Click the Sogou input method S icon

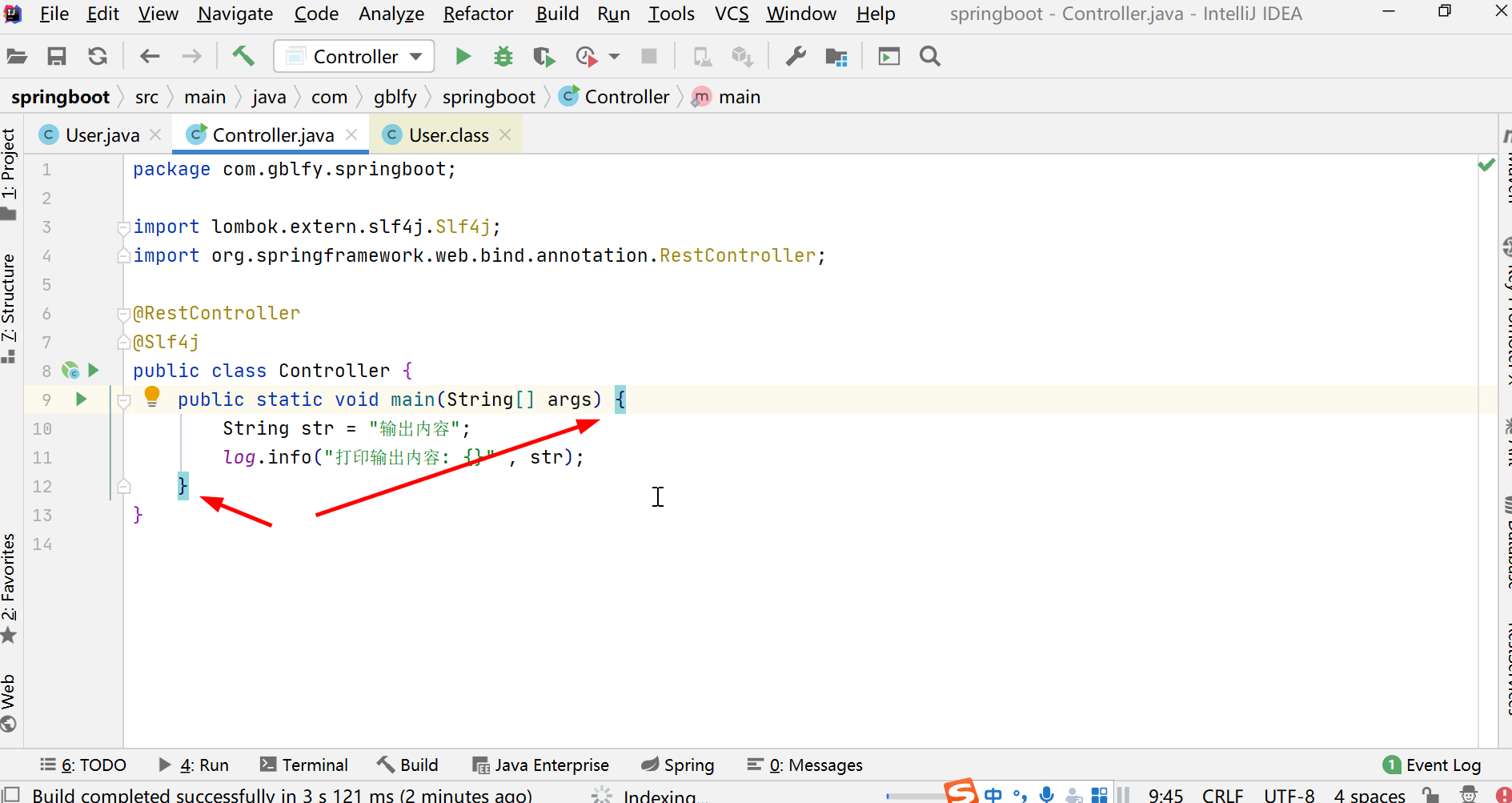click(961, 791)
